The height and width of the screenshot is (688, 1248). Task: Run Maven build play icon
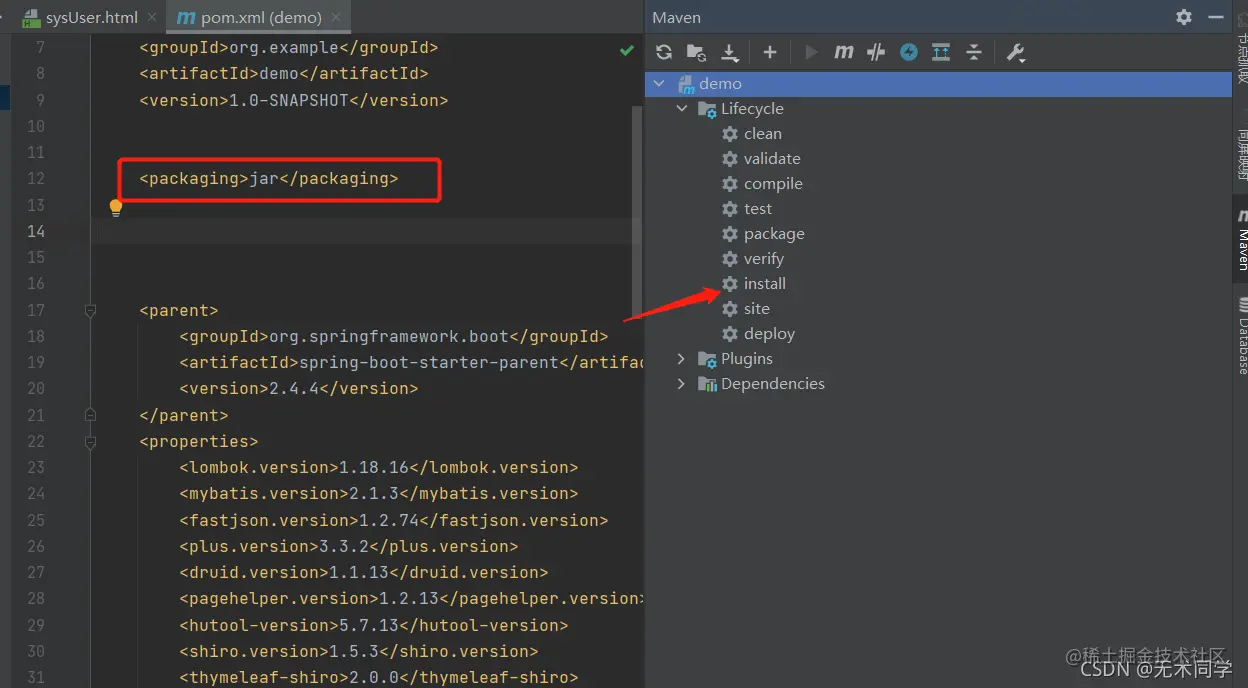coord(811,52)
